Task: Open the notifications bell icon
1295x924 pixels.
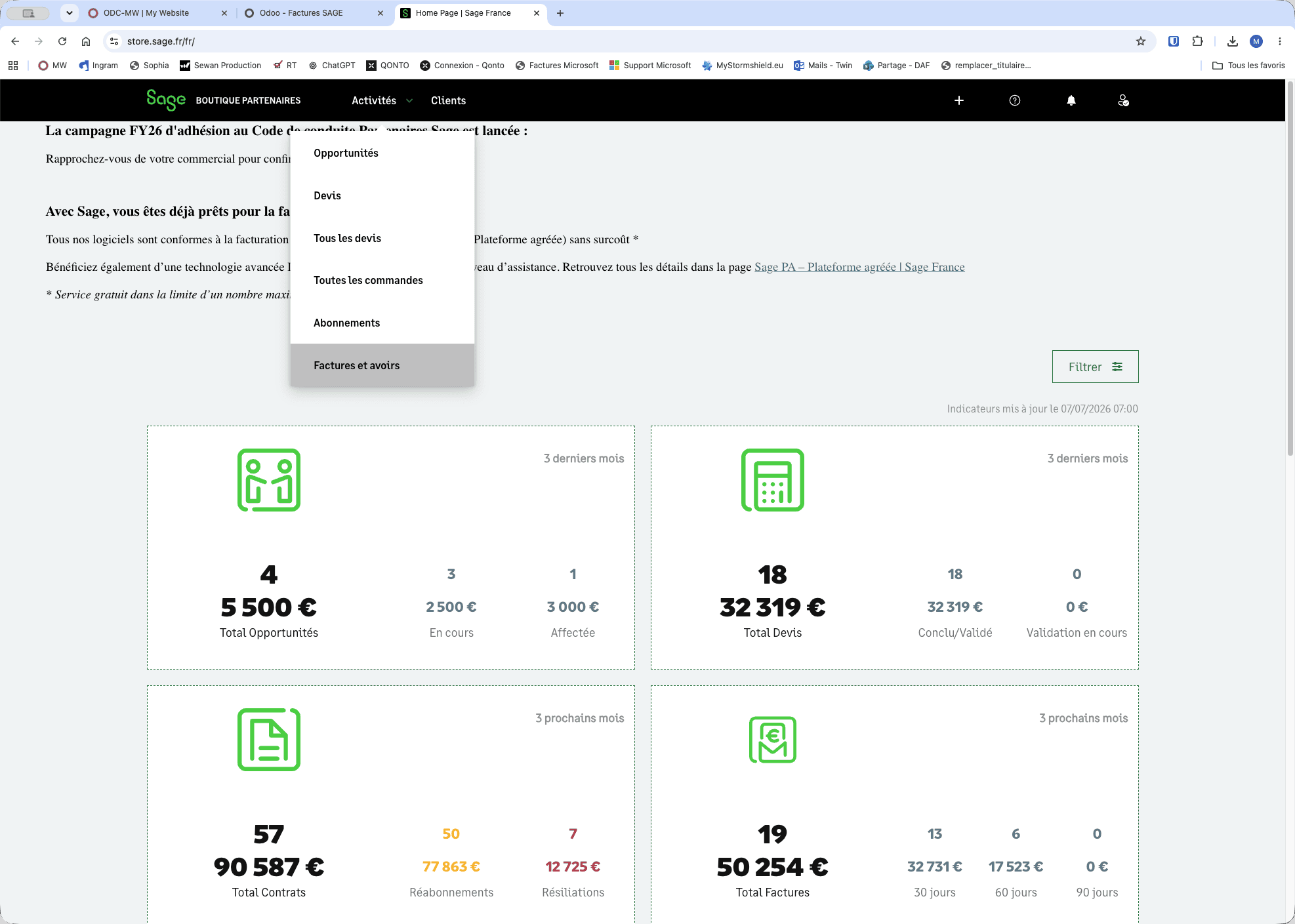Action: (x=1071, y=100)
